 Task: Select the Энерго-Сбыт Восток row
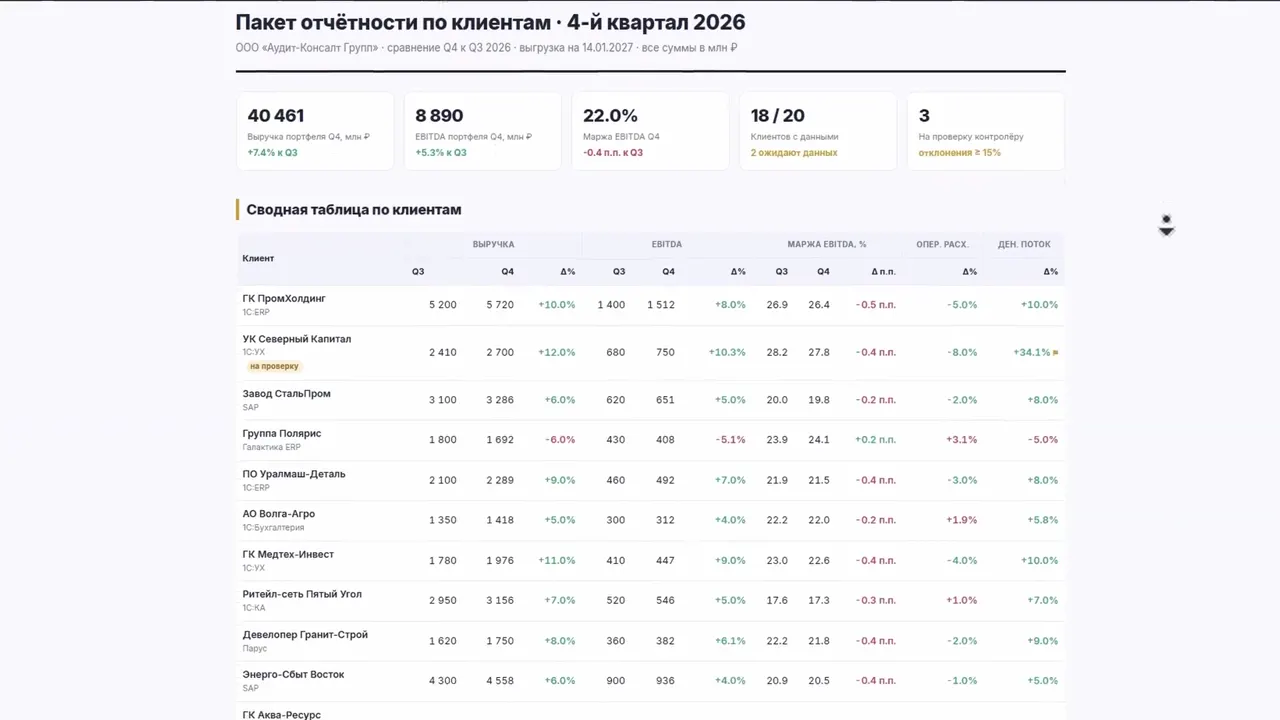[x=651, y=681]
